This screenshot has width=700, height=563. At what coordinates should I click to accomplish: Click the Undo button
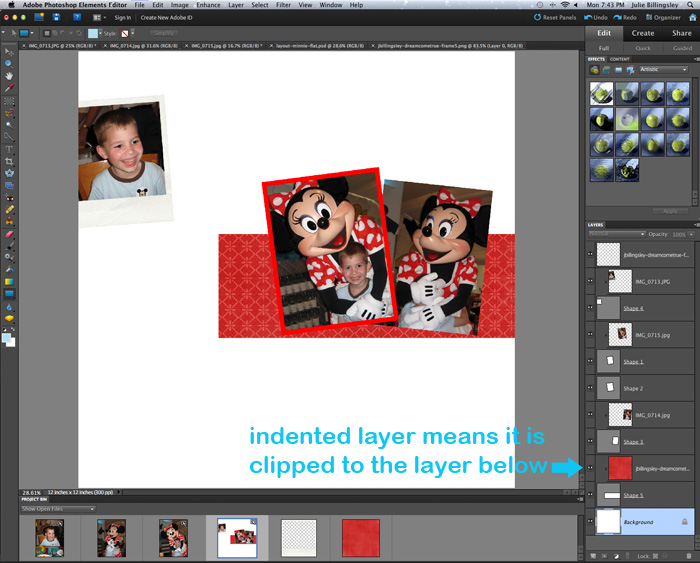[596, 17]
